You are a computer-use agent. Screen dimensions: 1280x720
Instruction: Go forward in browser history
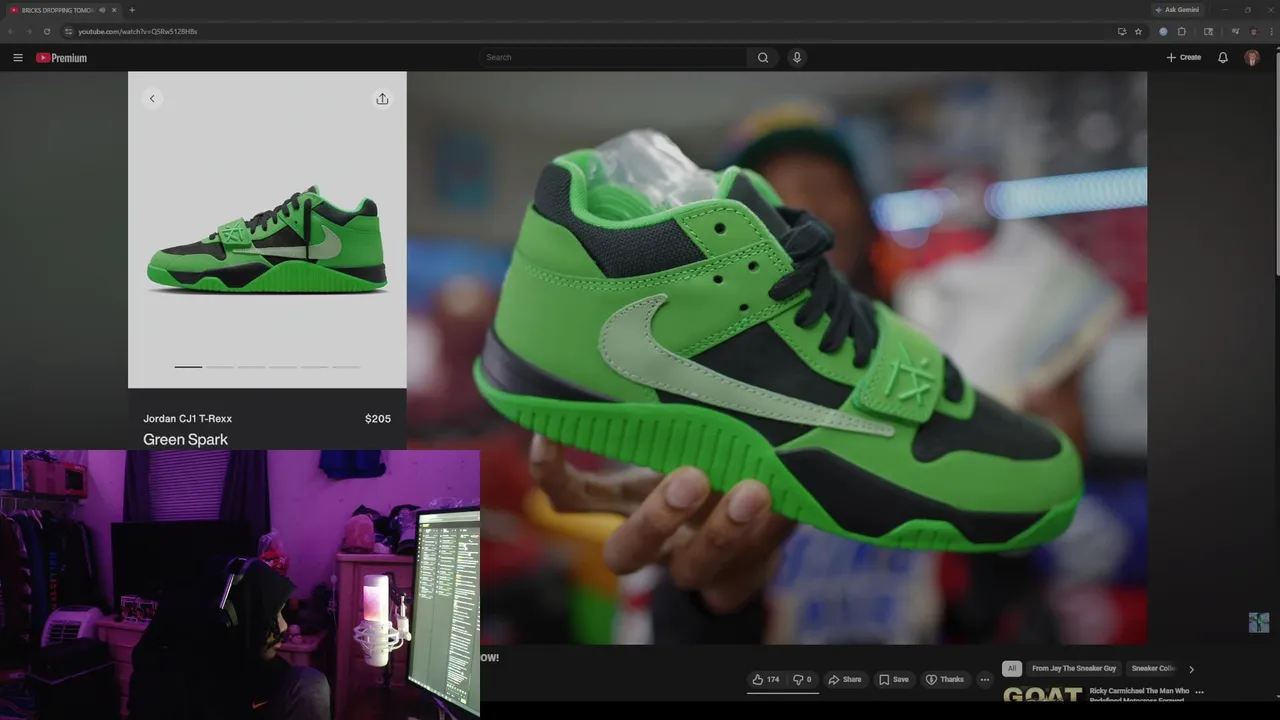pos(28,31)
